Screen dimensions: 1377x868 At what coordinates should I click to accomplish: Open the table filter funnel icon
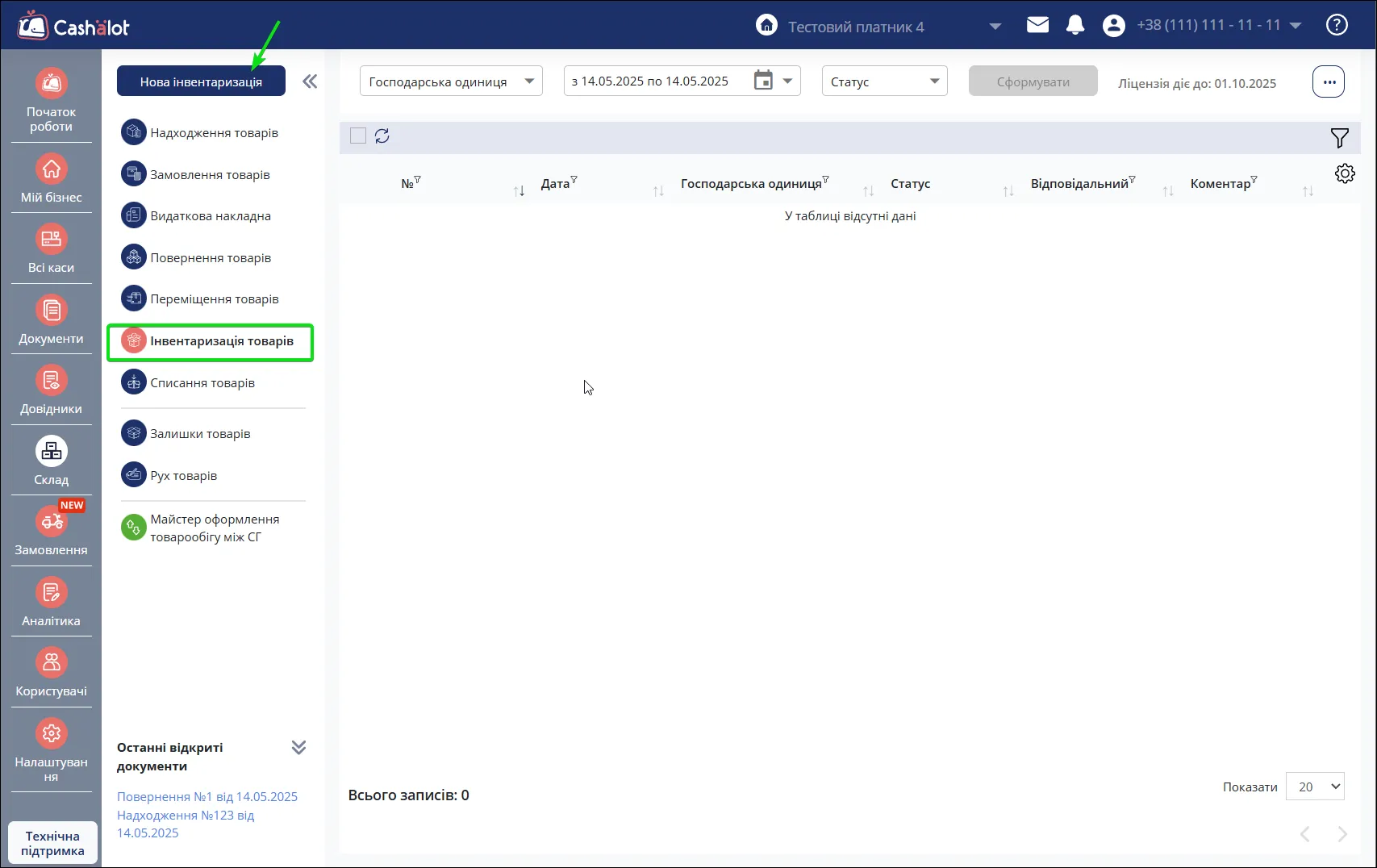(x=1339, y=138)
